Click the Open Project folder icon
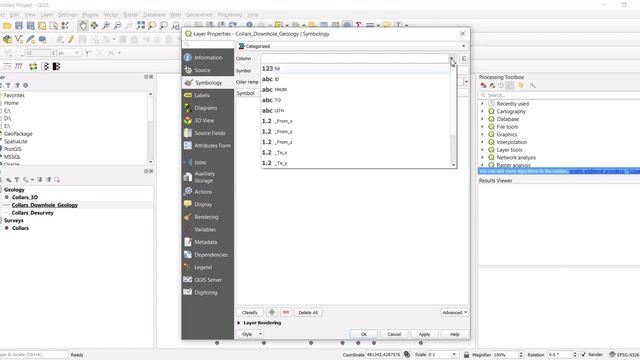 point(7,26)
